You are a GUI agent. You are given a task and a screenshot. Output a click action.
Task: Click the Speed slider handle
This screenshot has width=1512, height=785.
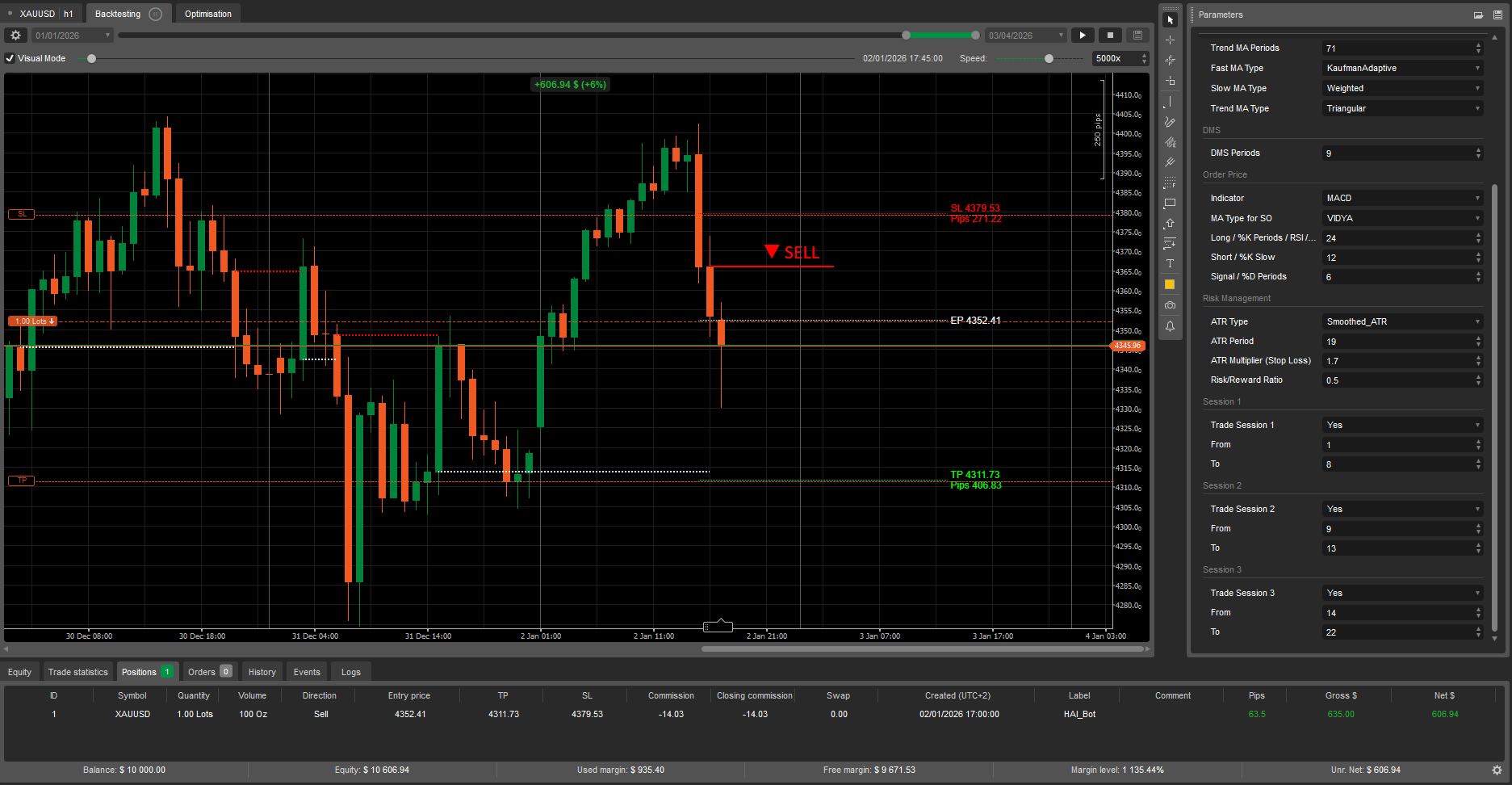[1049, 58]
